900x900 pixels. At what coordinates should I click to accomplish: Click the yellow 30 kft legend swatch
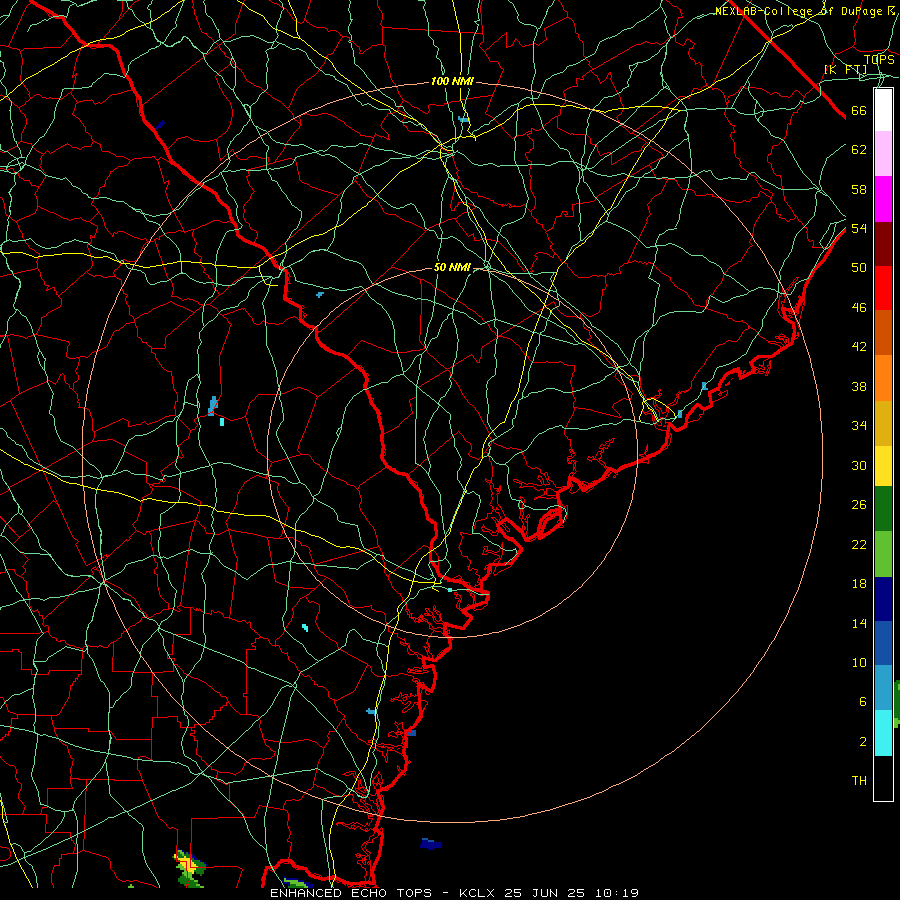point(883,466)
